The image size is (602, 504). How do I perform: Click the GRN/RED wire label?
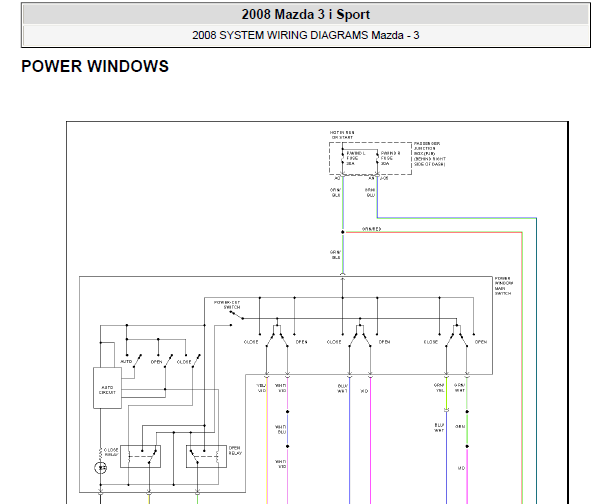click(371, 229)
